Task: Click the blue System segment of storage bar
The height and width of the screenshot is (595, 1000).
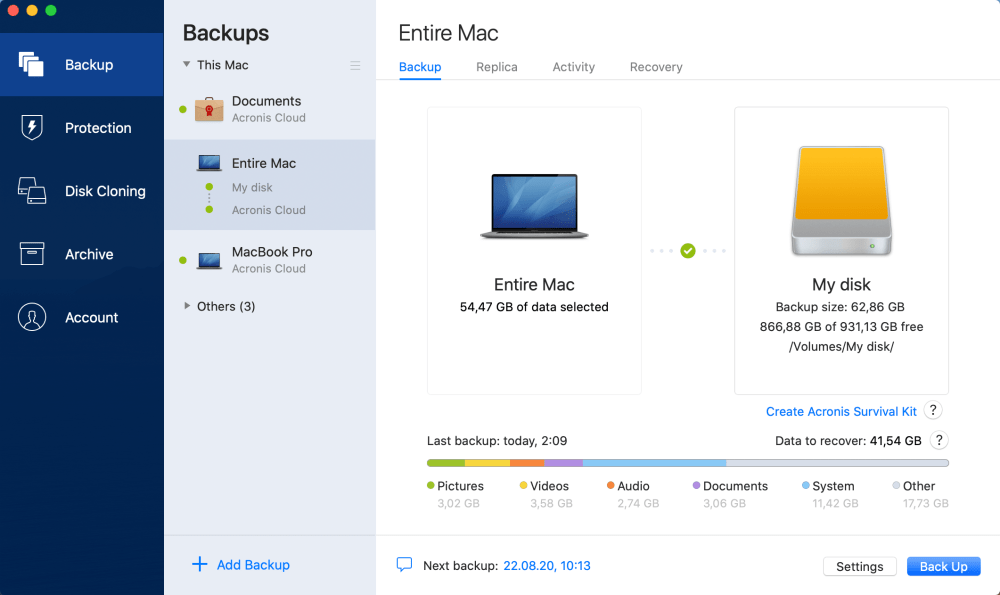Action: [654, 463]
